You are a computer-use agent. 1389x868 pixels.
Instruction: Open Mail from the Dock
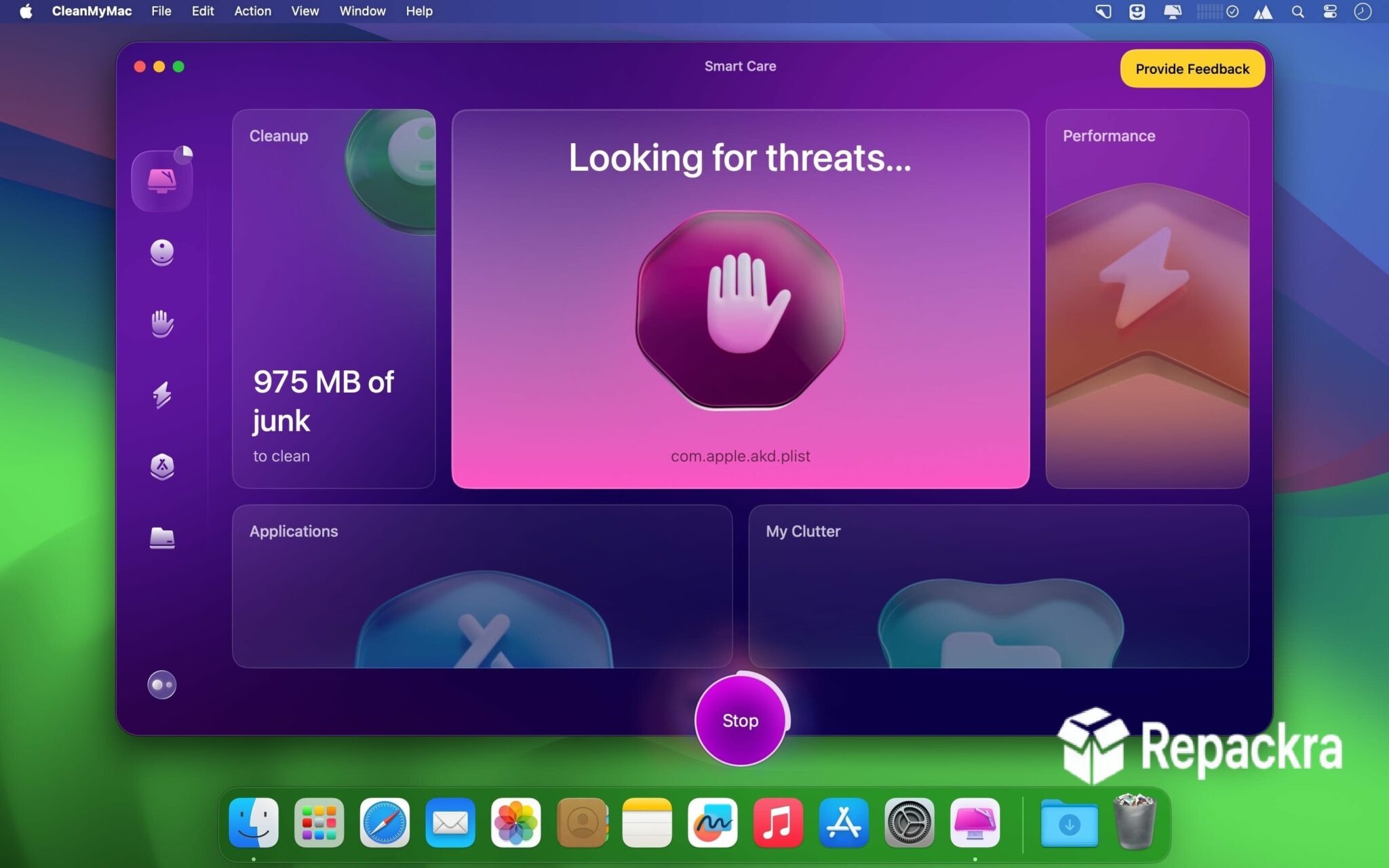coord(450,823)
